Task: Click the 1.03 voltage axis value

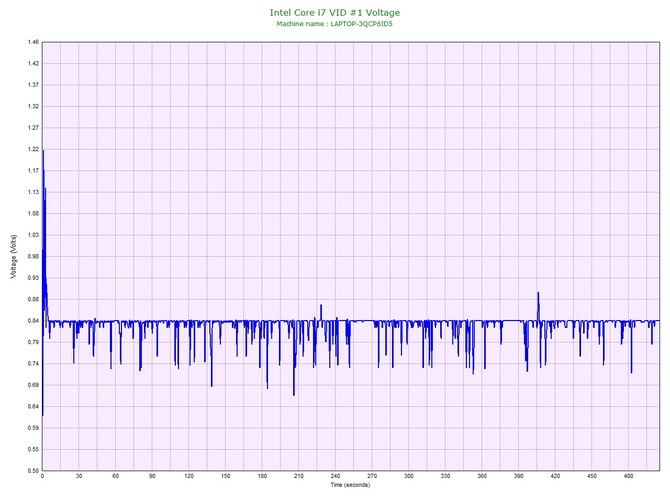Action: 33,235
